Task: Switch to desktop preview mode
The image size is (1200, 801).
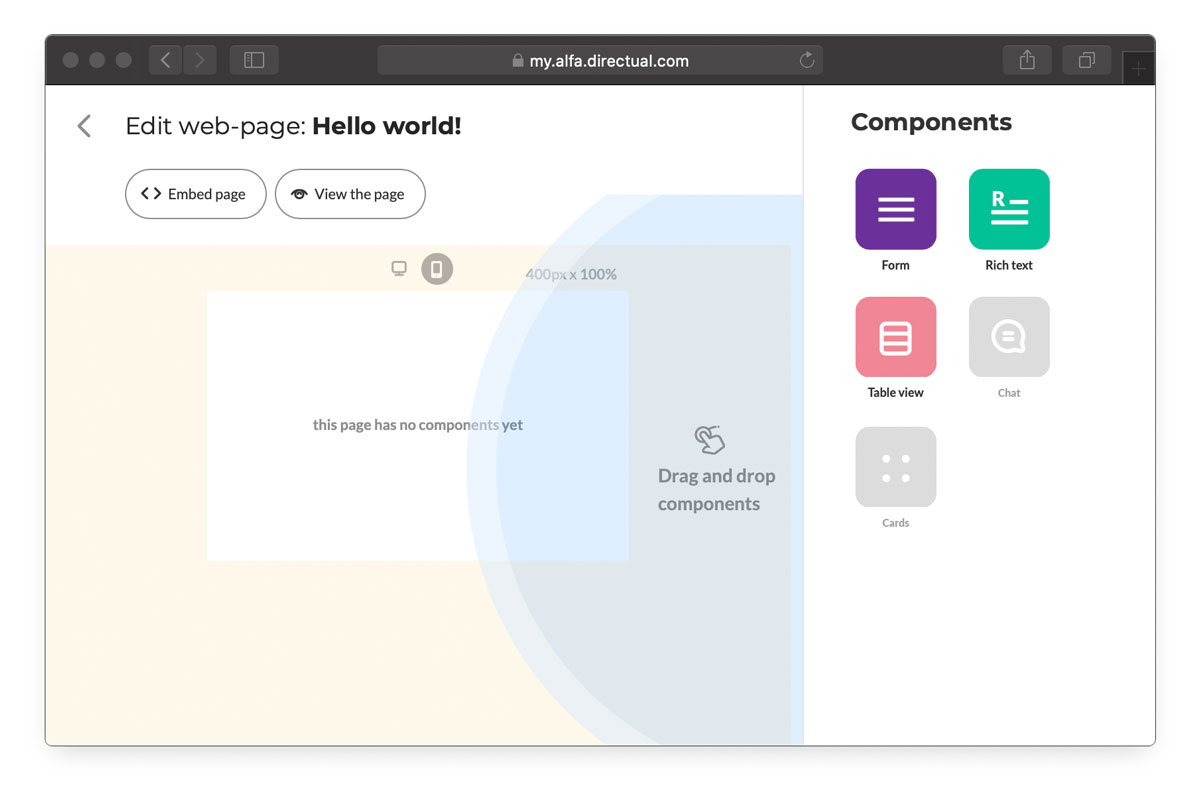Action: pyautogui.click(x=399, y=268)
